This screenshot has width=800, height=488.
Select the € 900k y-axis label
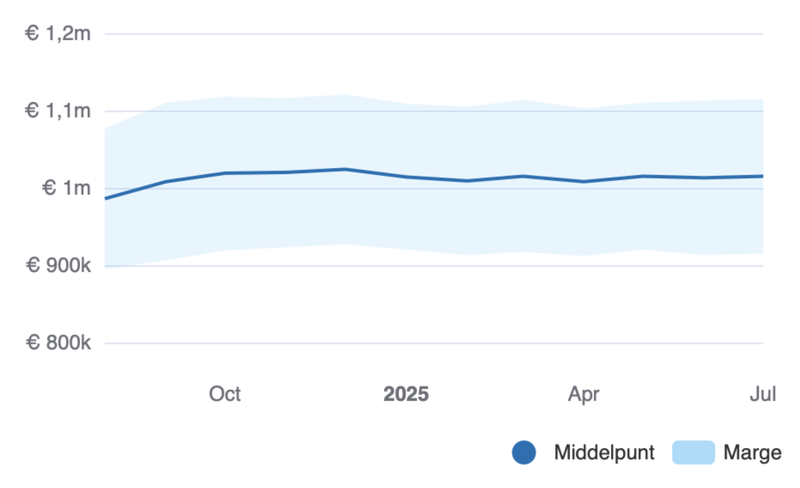(59, 265)
